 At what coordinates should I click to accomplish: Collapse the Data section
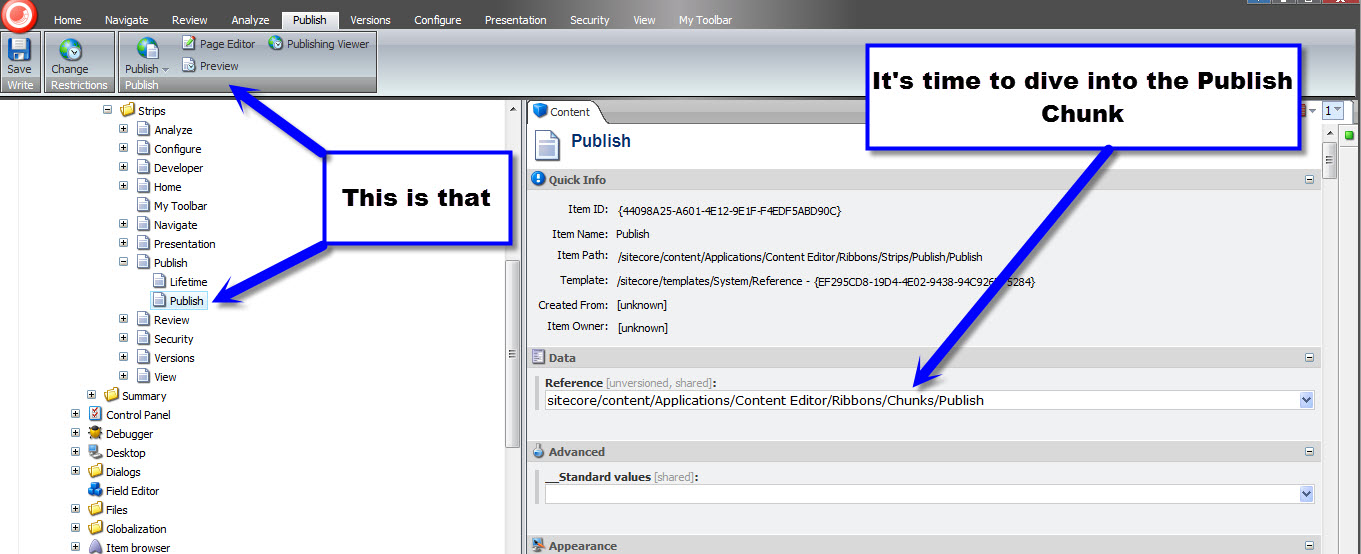[1309, 358]
